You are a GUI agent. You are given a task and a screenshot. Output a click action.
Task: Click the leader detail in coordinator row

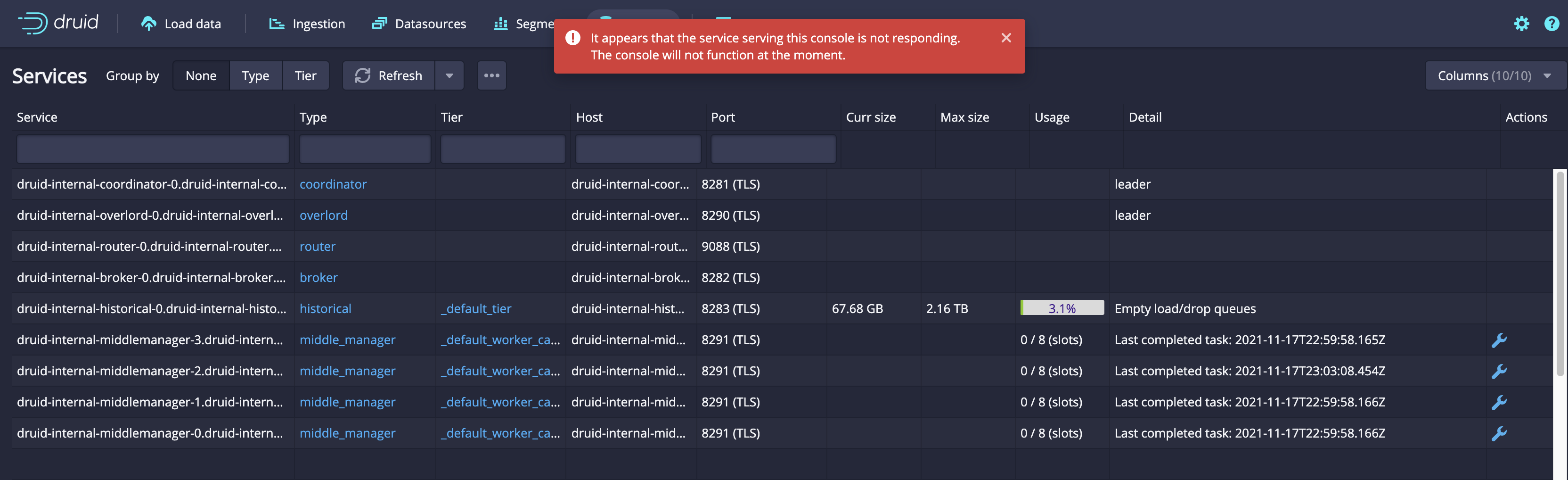click(x=1132, y=184)
